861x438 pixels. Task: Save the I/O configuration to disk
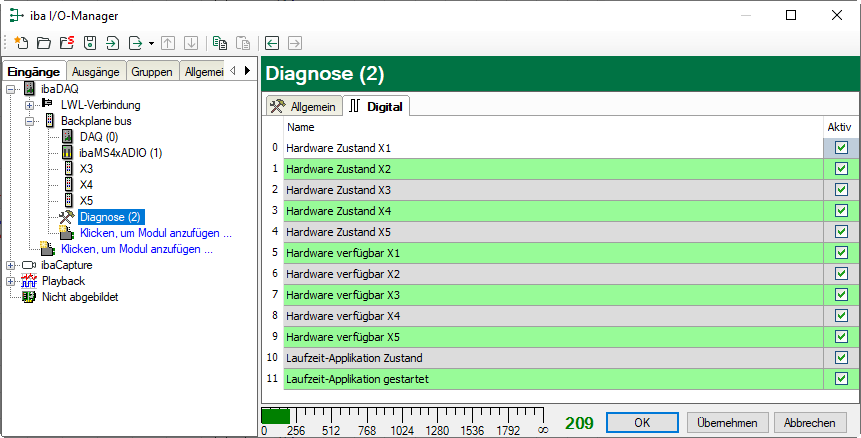90,43
